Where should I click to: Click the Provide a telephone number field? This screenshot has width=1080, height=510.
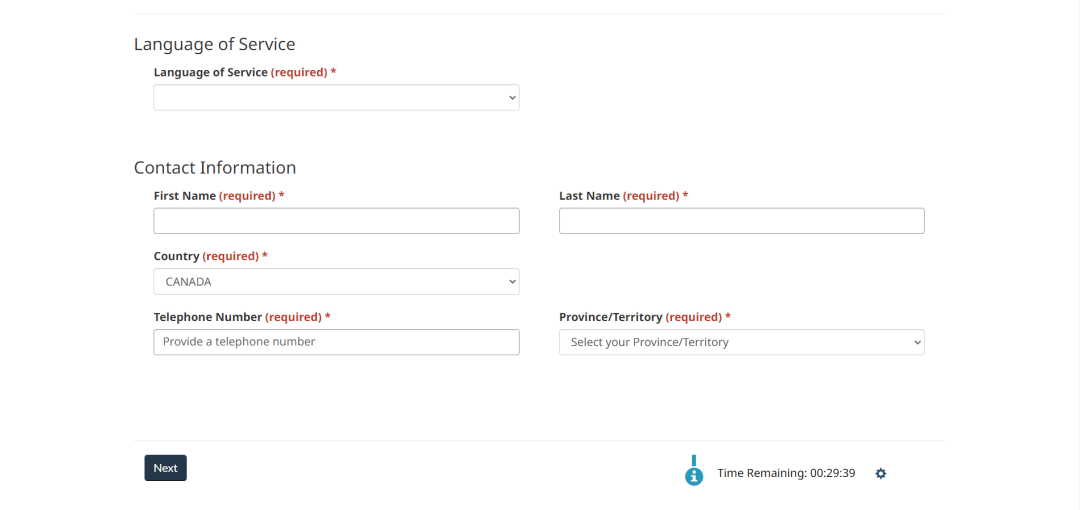tap(336, 342)
